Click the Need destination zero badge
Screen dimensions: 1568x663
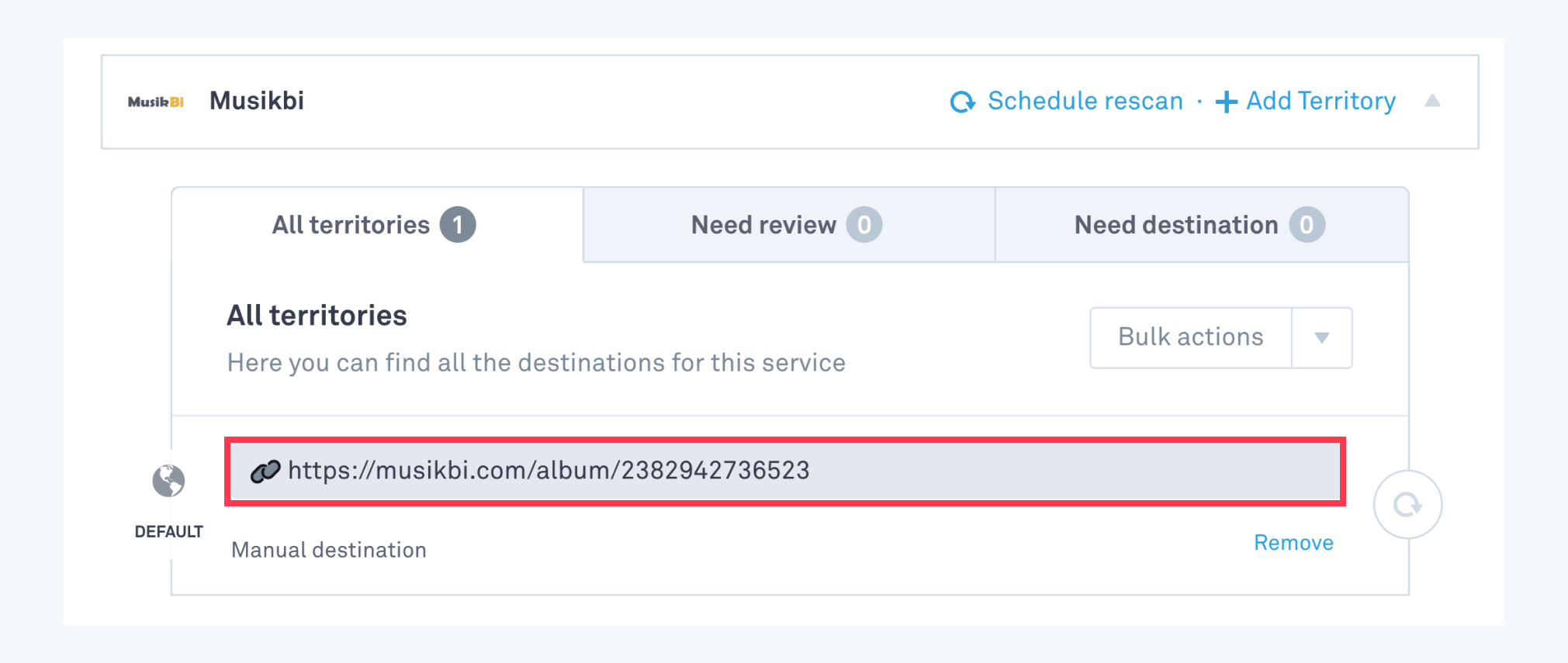[1307, 225]
